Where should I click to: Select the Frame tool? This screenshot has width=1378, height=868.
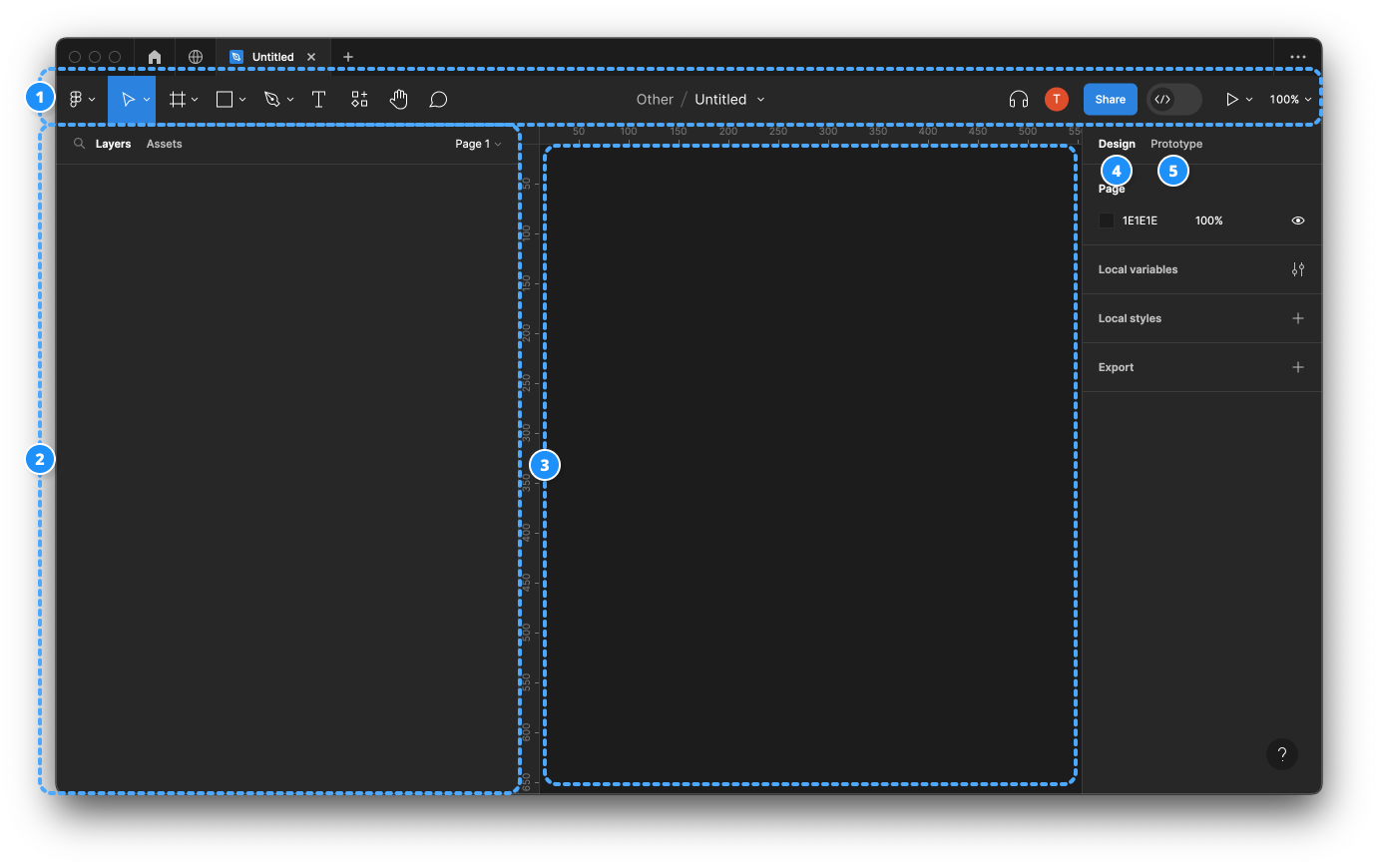click(178, 100)
